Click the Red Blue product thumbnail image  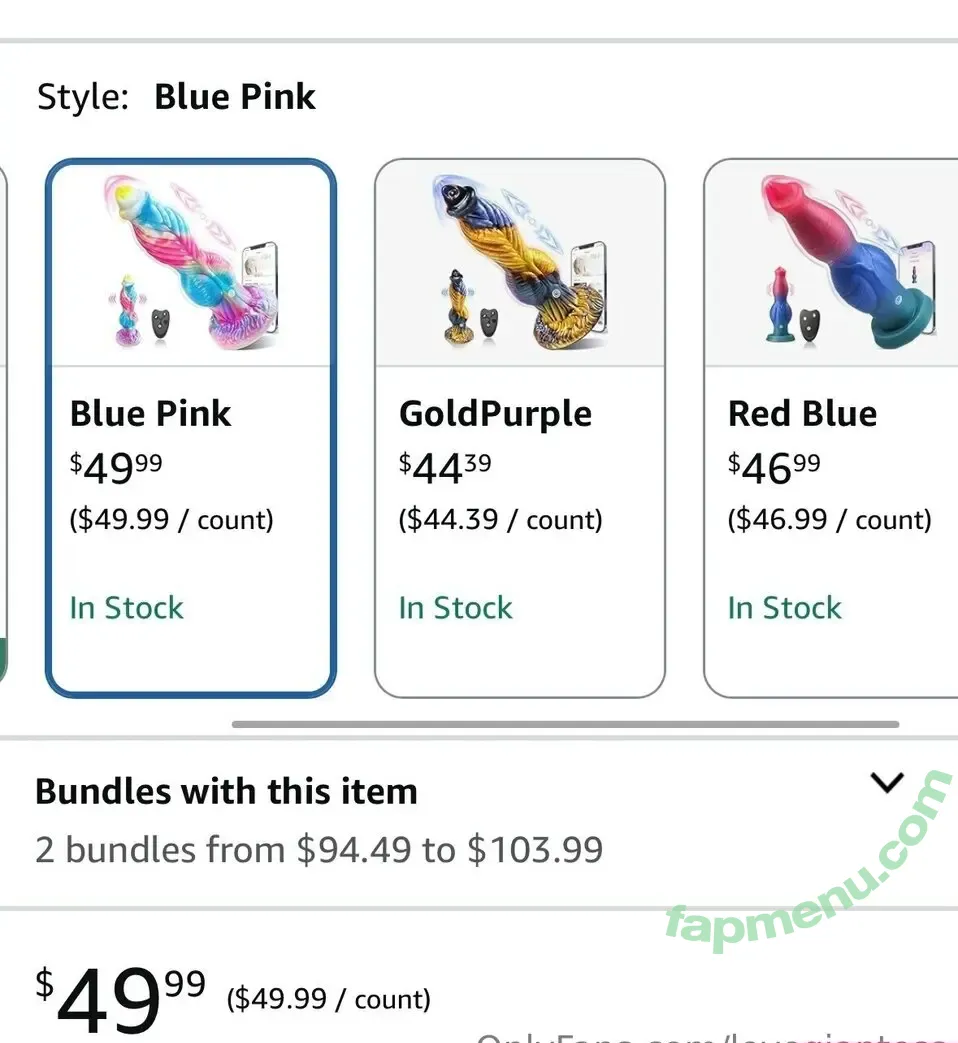click(x=832, y=265)
